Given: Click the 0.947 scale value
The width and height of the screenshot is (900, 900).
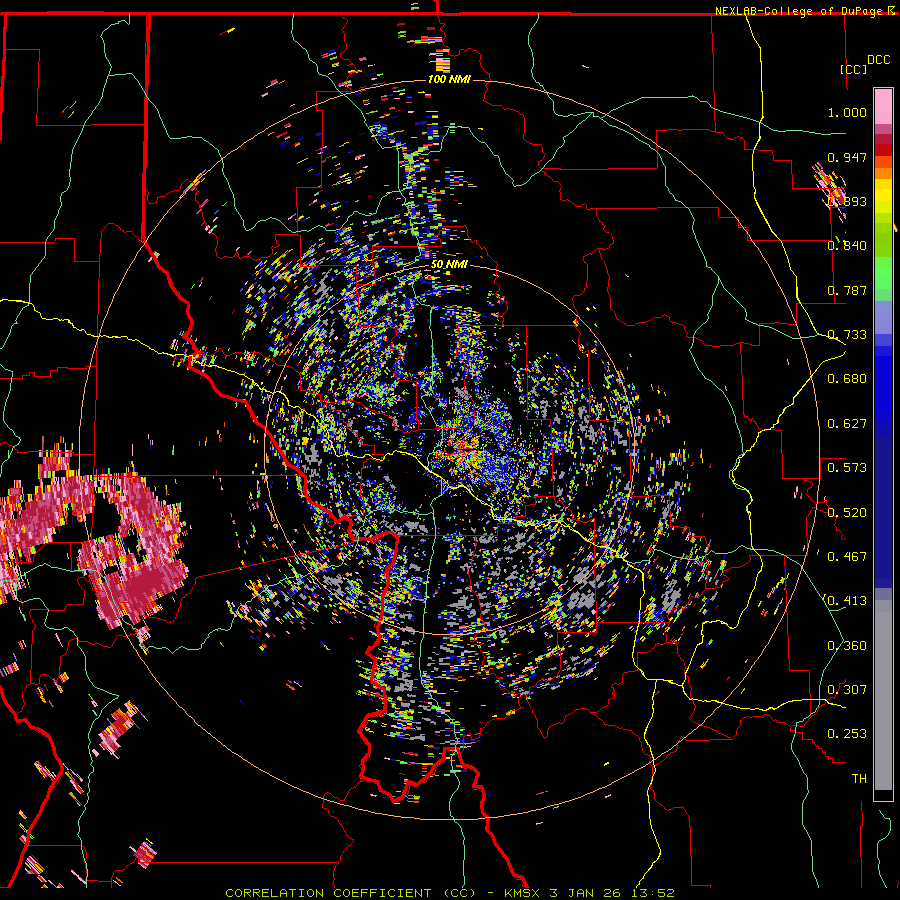Looking at the screenshot, I should coord(847,157).
